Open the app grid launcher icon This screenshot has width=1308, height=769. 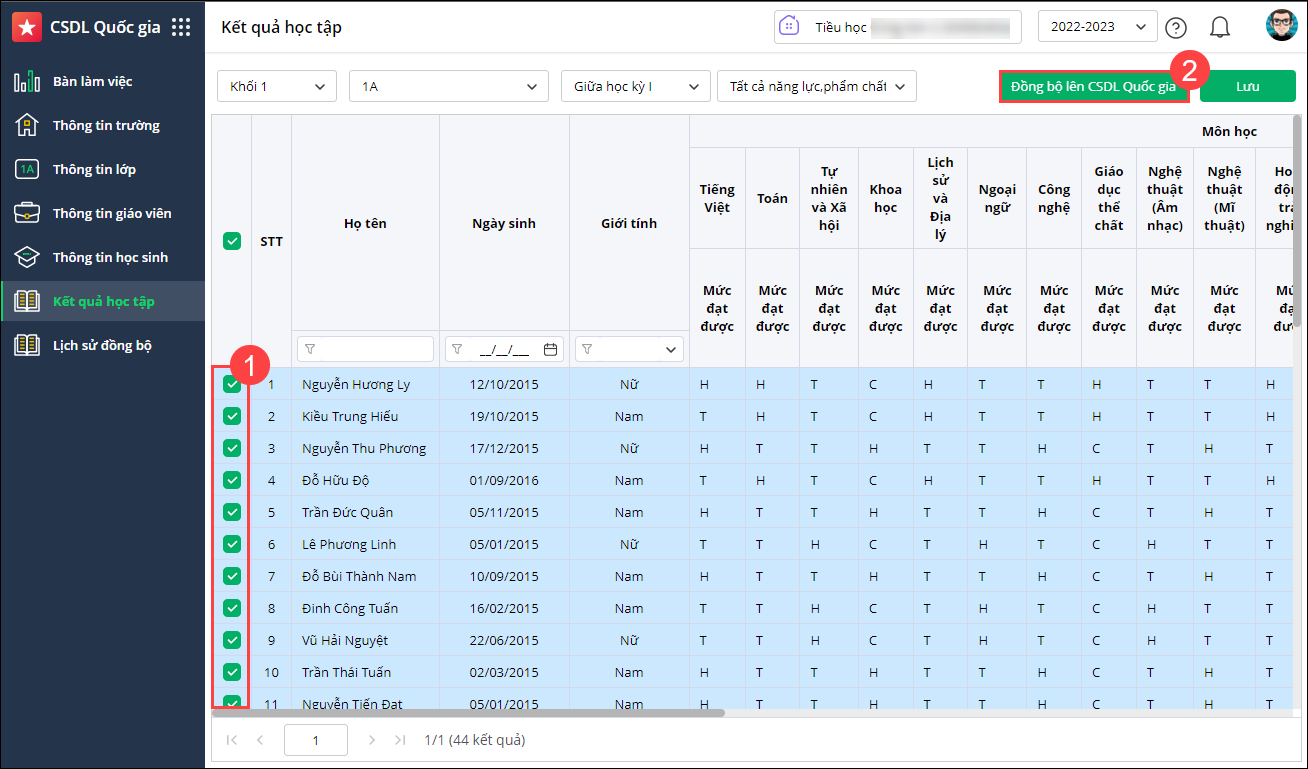[x=181, y=27]
